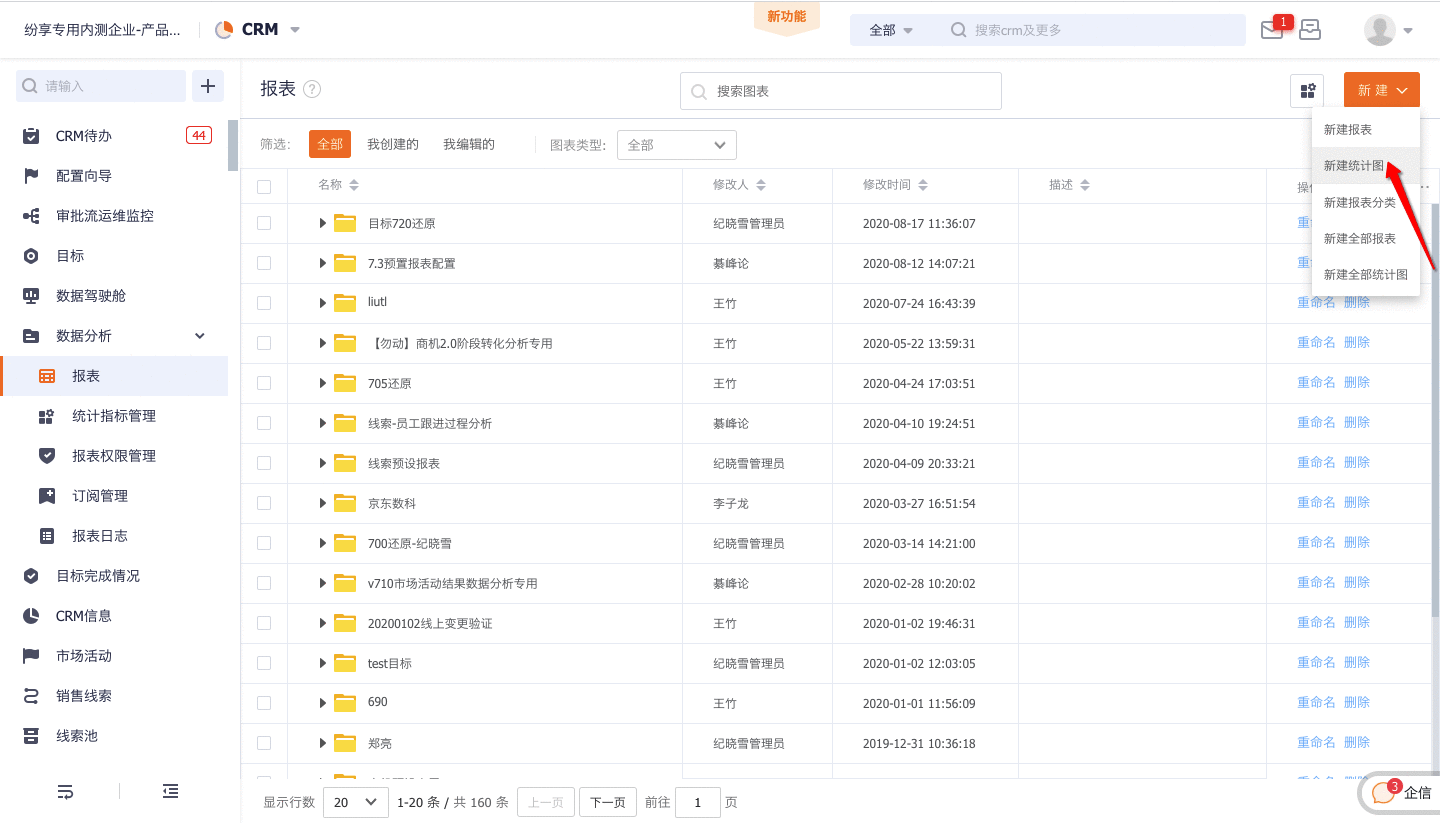Check the box for test目标 row
The image size is (1440, 824).
[264, 663]
